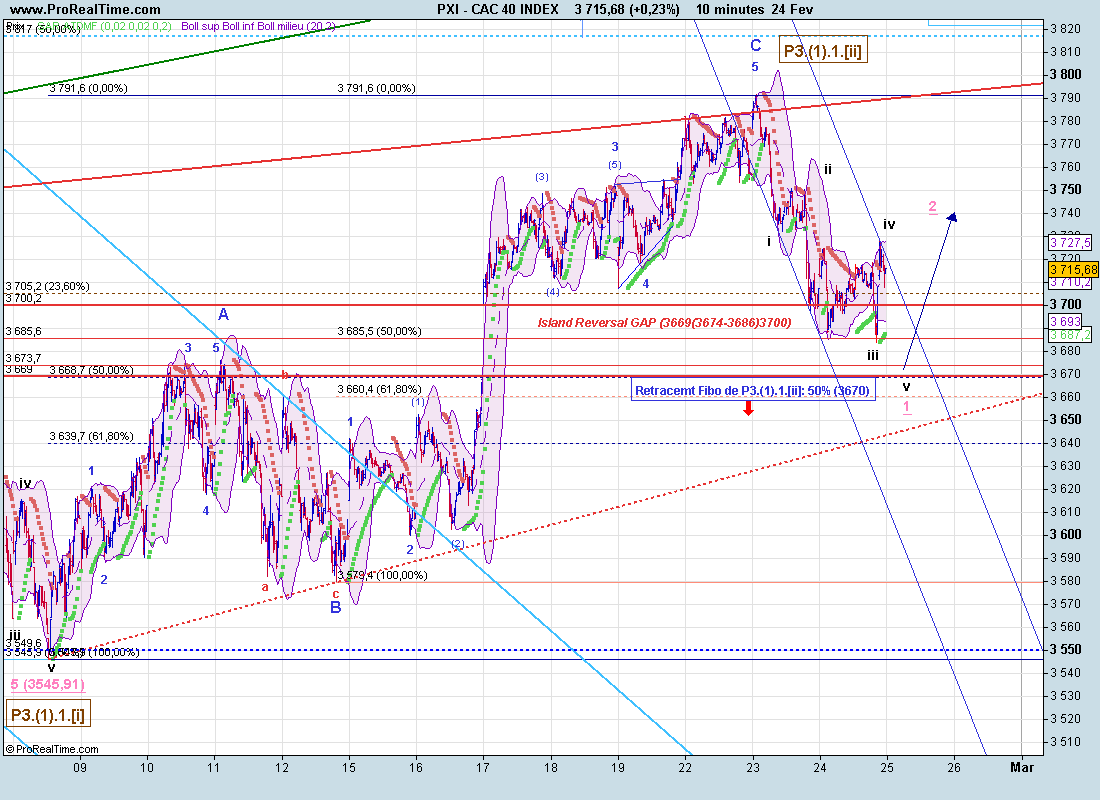The width and height of the screenshot is (1100, 800).
Task: Click the yellow 3 715,68 price tag
Action: pos(1073,269)
